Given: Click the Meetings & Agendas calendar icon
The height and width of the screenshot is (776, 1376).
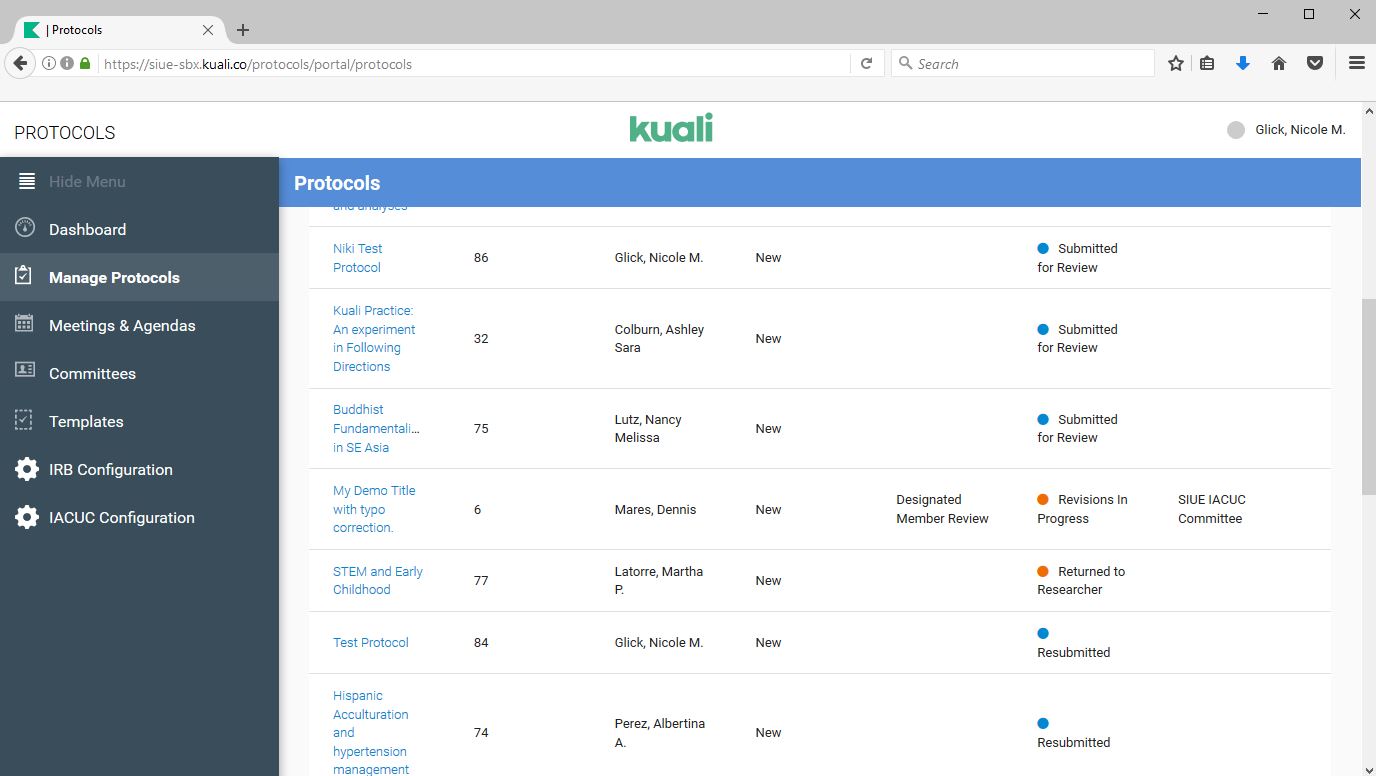Looking at the screenshot, I should pyautogui.click(x=26, y=325).
